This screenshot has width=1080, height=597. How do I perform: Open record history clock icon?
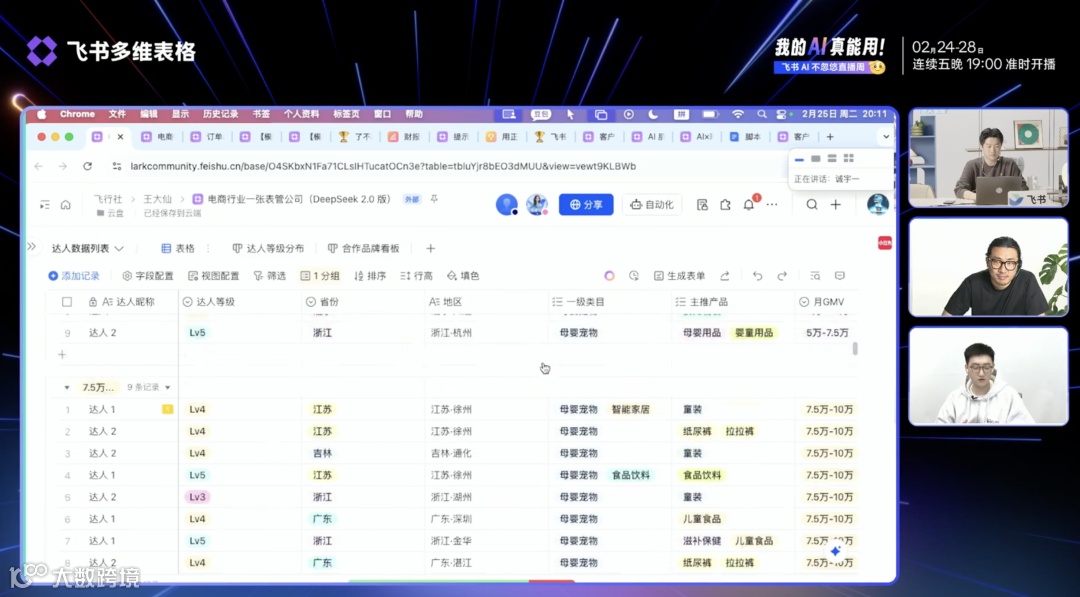(634, 275)
